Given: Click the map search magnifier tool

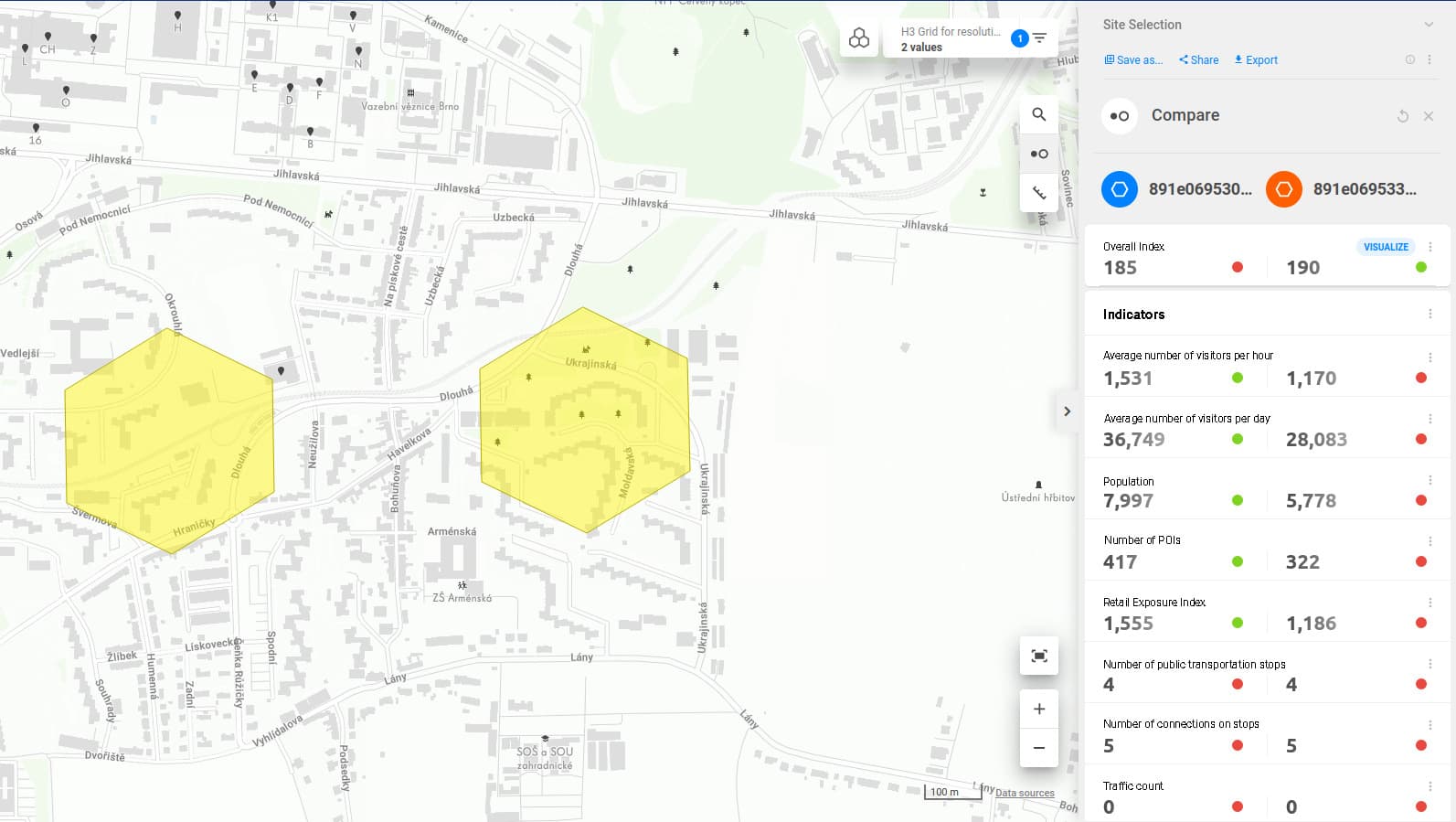Looking at the screenshot, I should 1039,114.
